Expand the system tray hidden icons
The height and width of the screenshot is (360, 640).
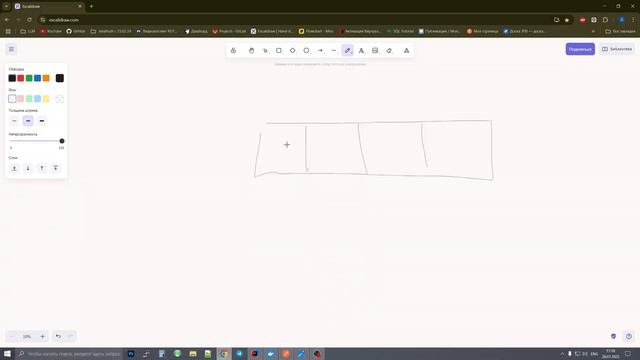tap(562, 353)
